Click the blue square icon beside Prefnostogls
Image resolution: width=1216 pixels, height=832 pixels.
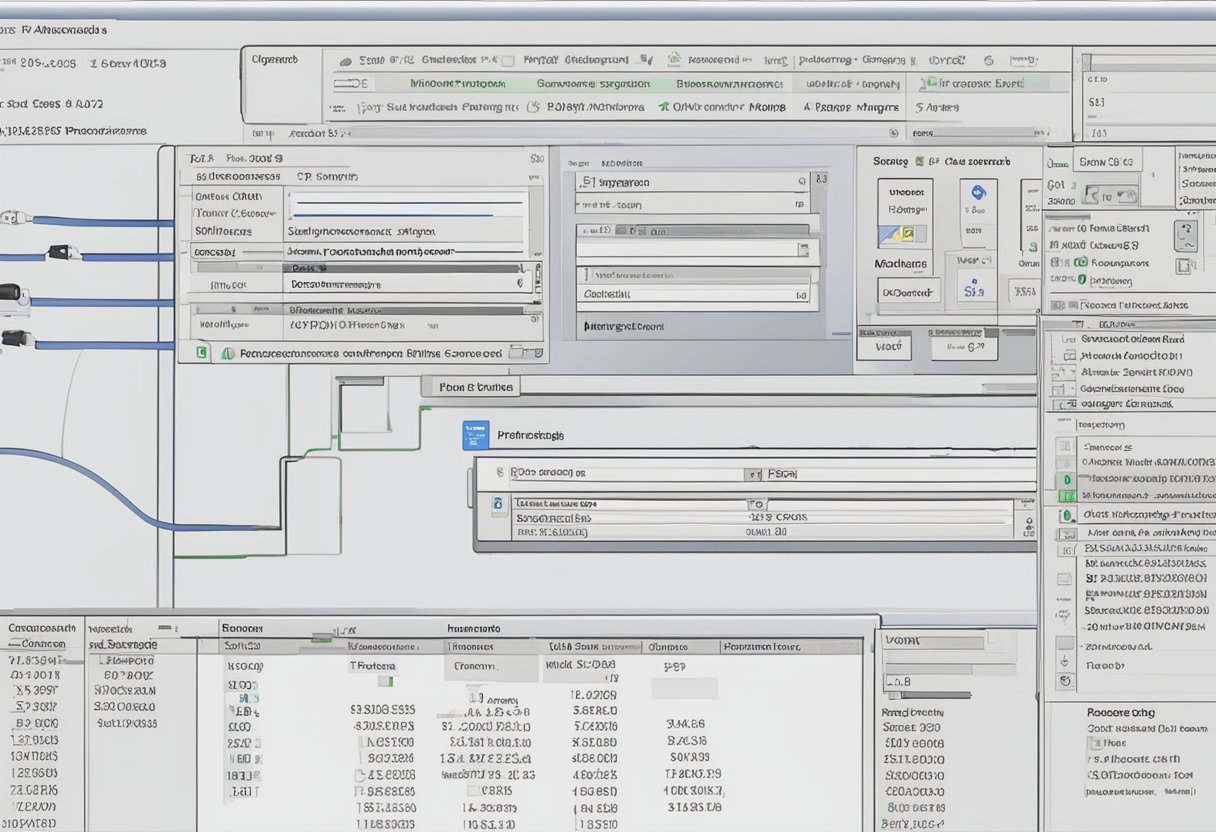(x=475, y=434)
